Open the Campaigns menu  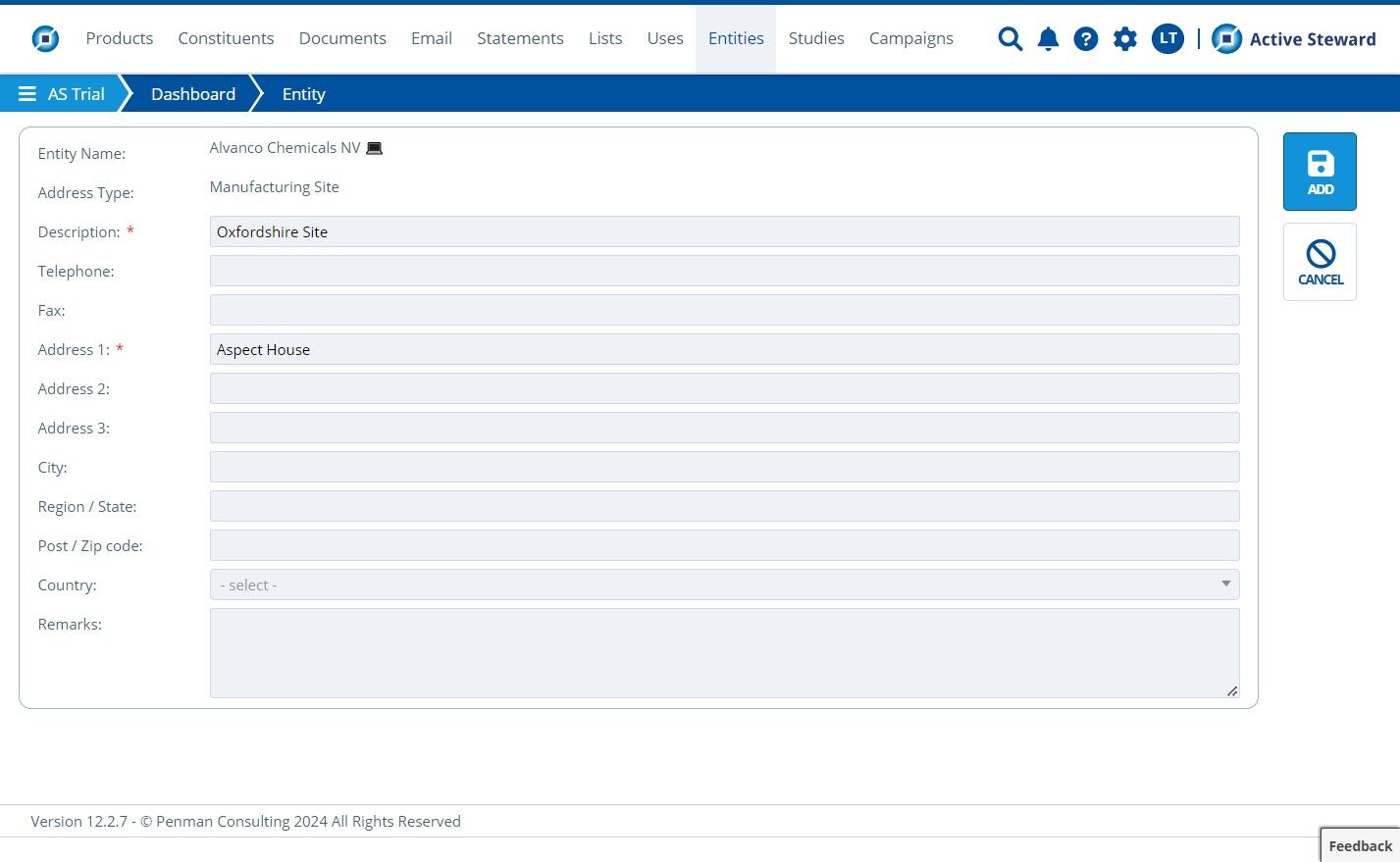tap(911, 38)
